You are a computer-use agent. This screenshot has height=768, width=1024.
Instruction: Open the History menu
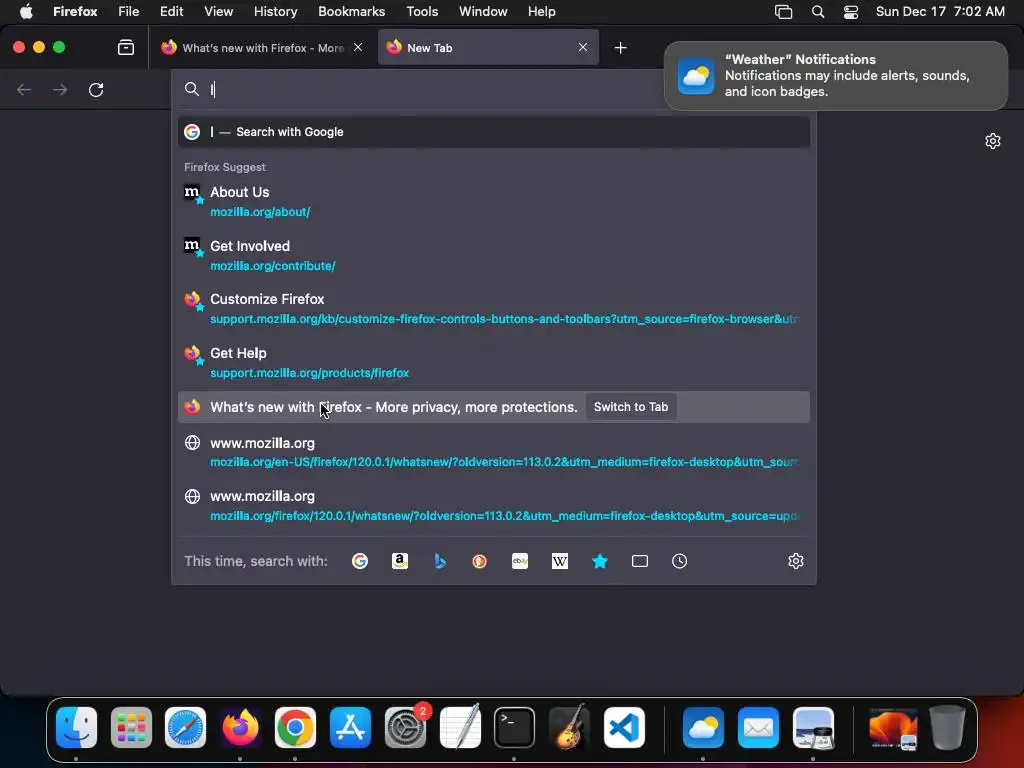[x=275, y=12]
